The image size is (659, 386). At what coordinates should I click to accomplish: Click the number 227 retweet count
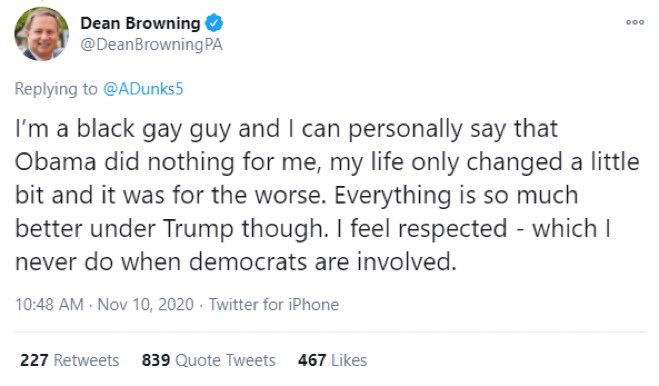pos(34,360)
